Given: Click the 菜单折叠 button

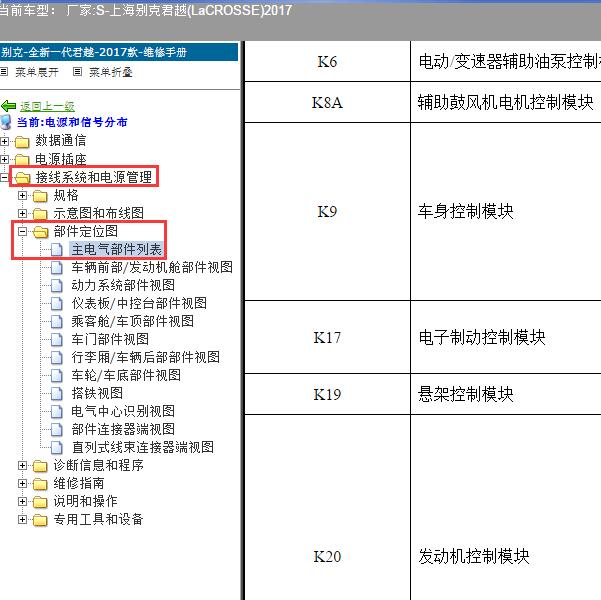Looking at the screenshot, I should click(x=111, y=72).
